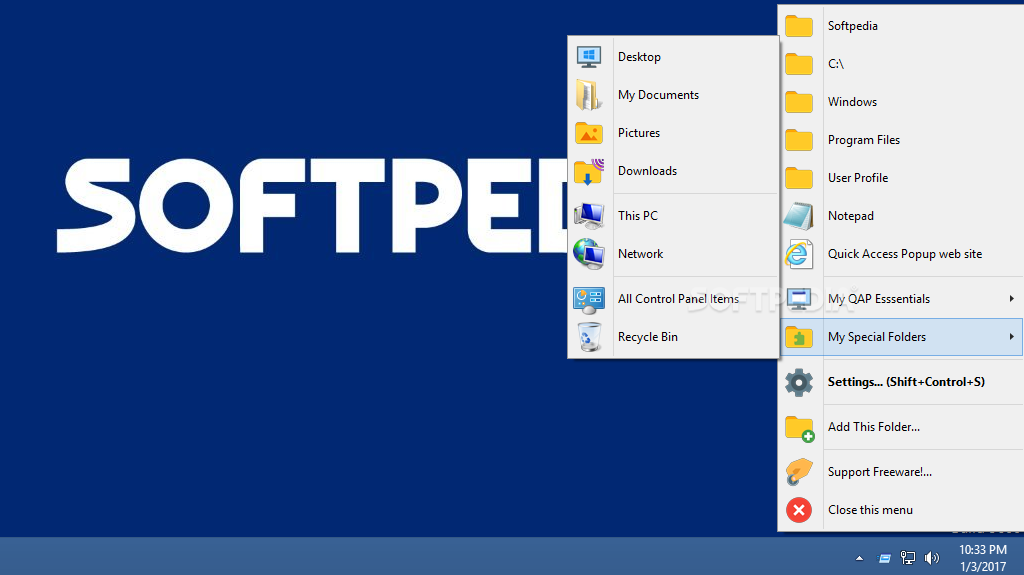Show hidden tray icons arrow
1024x575 pixels.
[x=859, y=558]
